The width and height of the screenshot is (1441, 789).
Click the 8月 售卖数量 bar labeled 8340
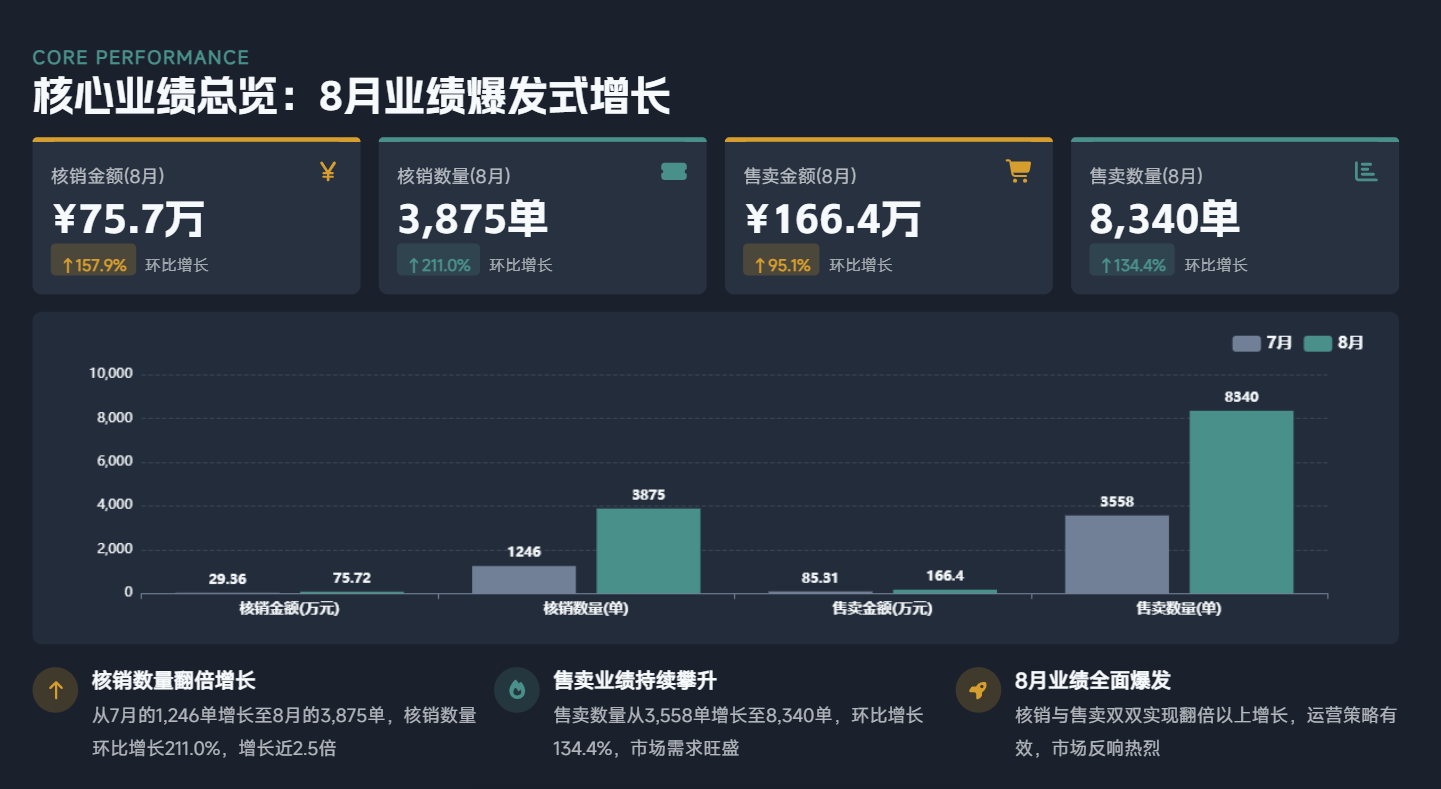pyautogui.click(x=1241, y=502)
